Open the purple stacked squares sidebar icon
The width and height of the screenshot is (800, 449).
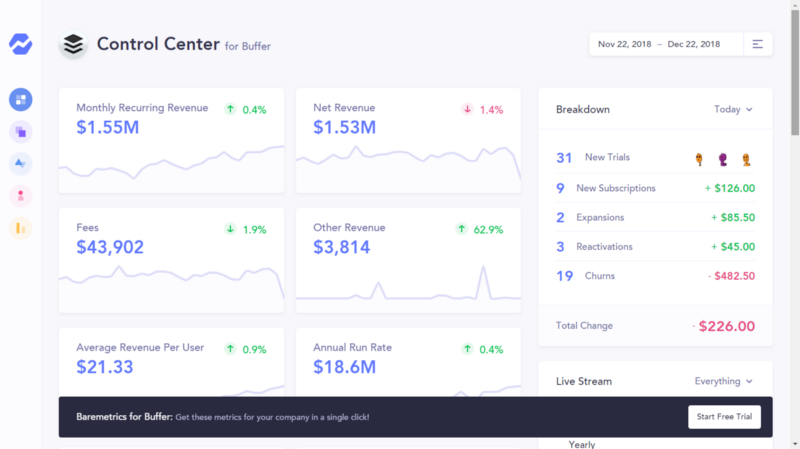tap(20, 132)
